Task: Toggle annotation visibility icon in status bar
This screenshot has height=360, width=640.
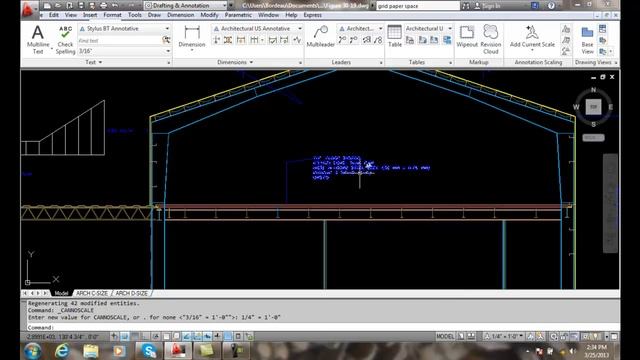Action: (530, 336)
